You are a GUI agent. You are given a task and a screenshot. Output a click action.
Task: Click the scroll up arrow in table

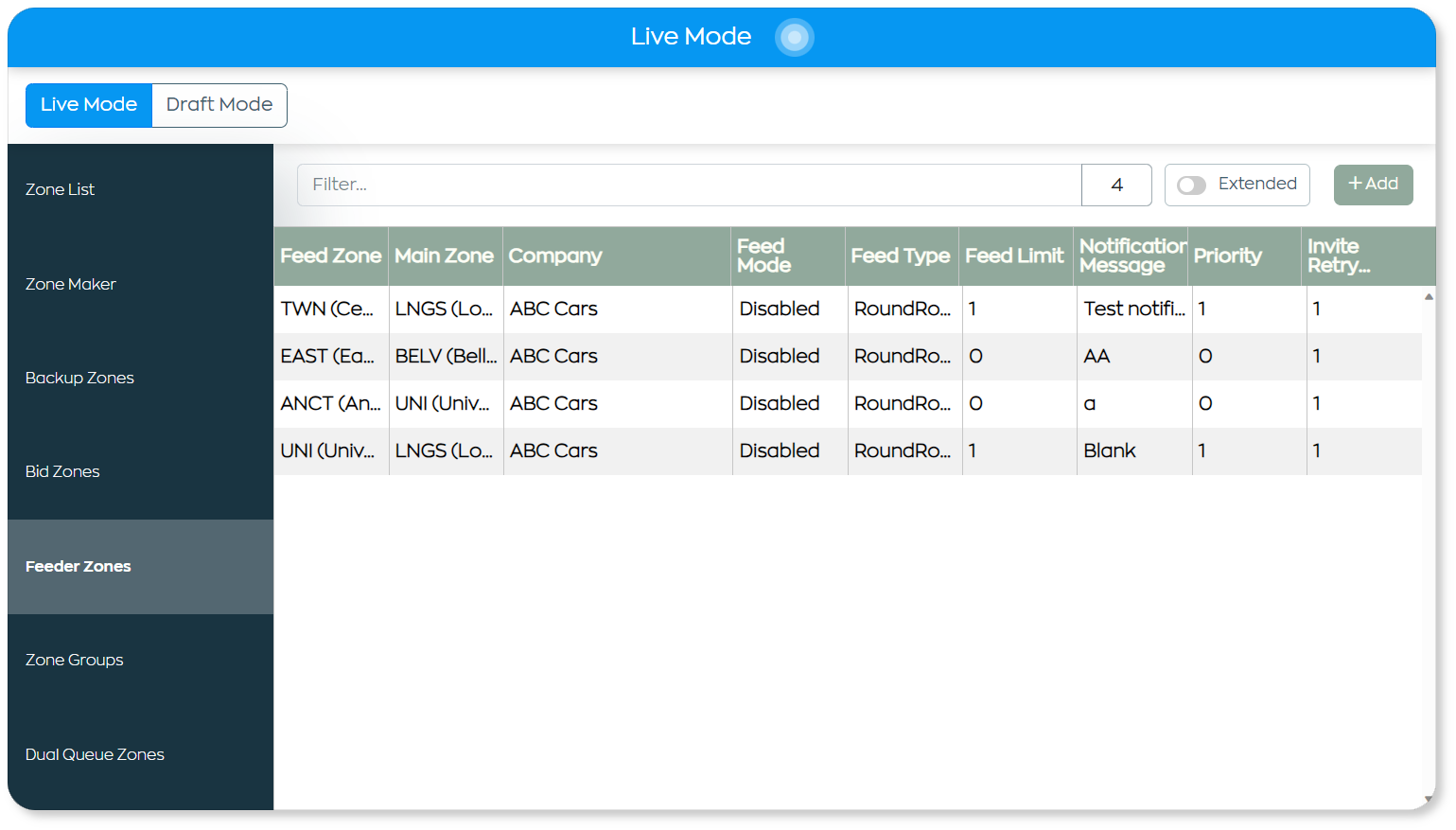point(1429,296)
